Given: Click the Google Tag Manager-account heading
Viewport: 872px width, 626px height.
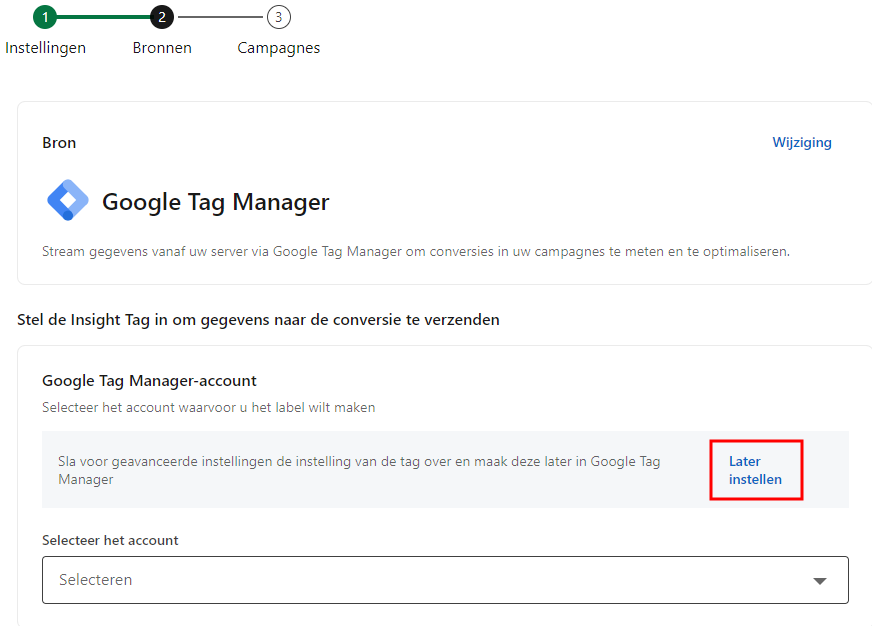Looking at the screenshot, I should 149,380.
